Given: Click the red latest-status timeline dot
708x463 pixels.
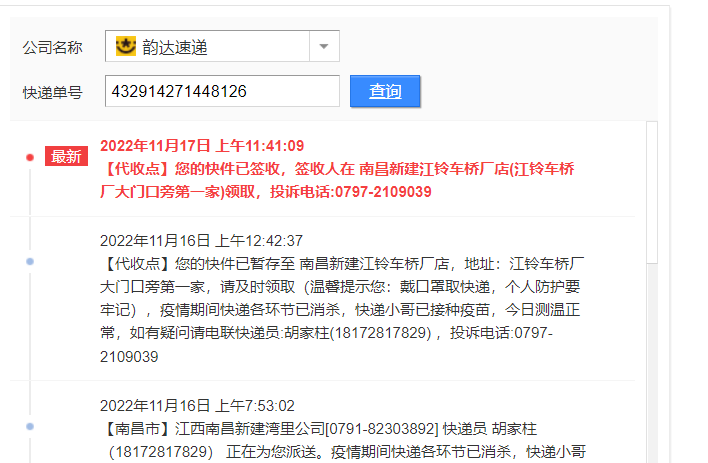Looking at the screenshot, I should 30,157.
